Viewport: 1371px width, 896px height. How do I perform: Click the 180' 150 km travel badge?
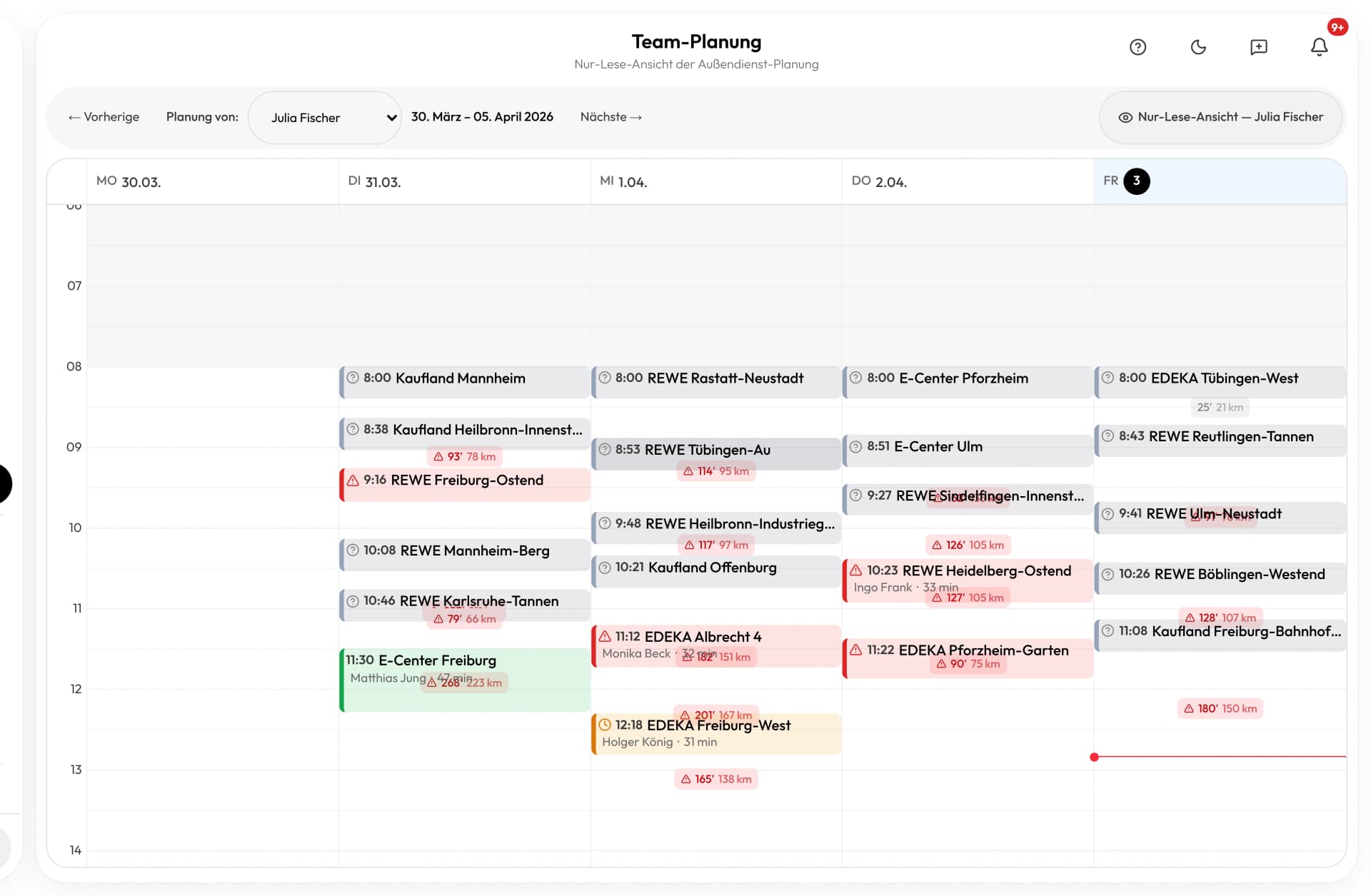click(1220, 708)
